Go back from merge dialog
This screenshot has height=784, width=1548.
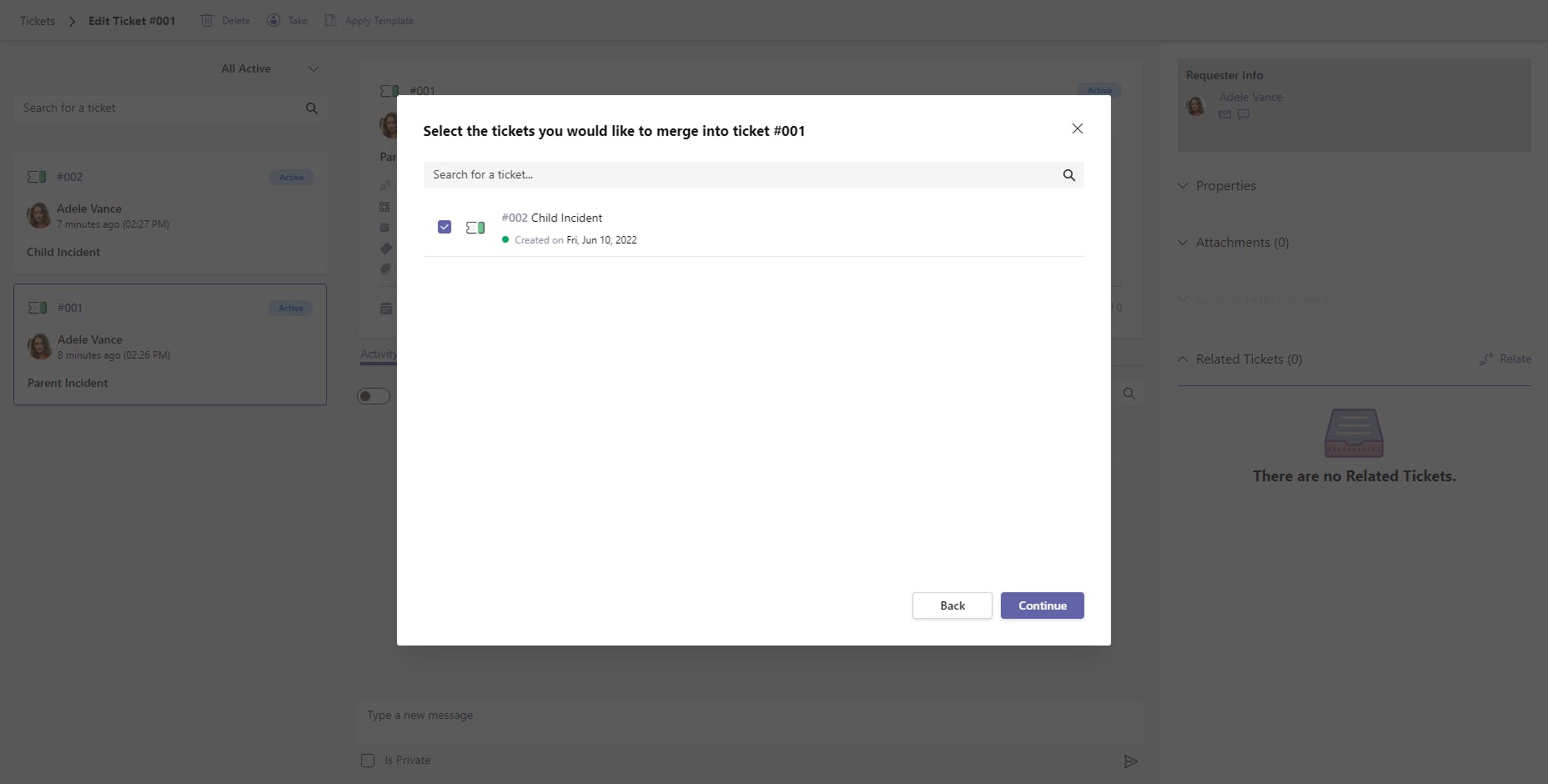(952, 606)
